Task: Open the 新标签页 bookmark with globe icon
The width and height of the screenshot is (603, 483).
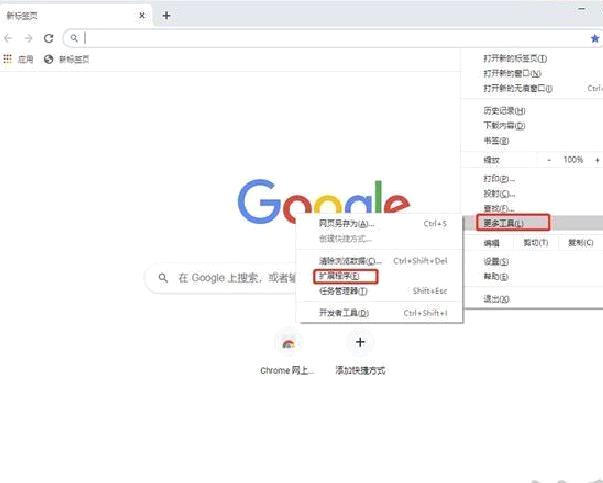Action: 66,59
